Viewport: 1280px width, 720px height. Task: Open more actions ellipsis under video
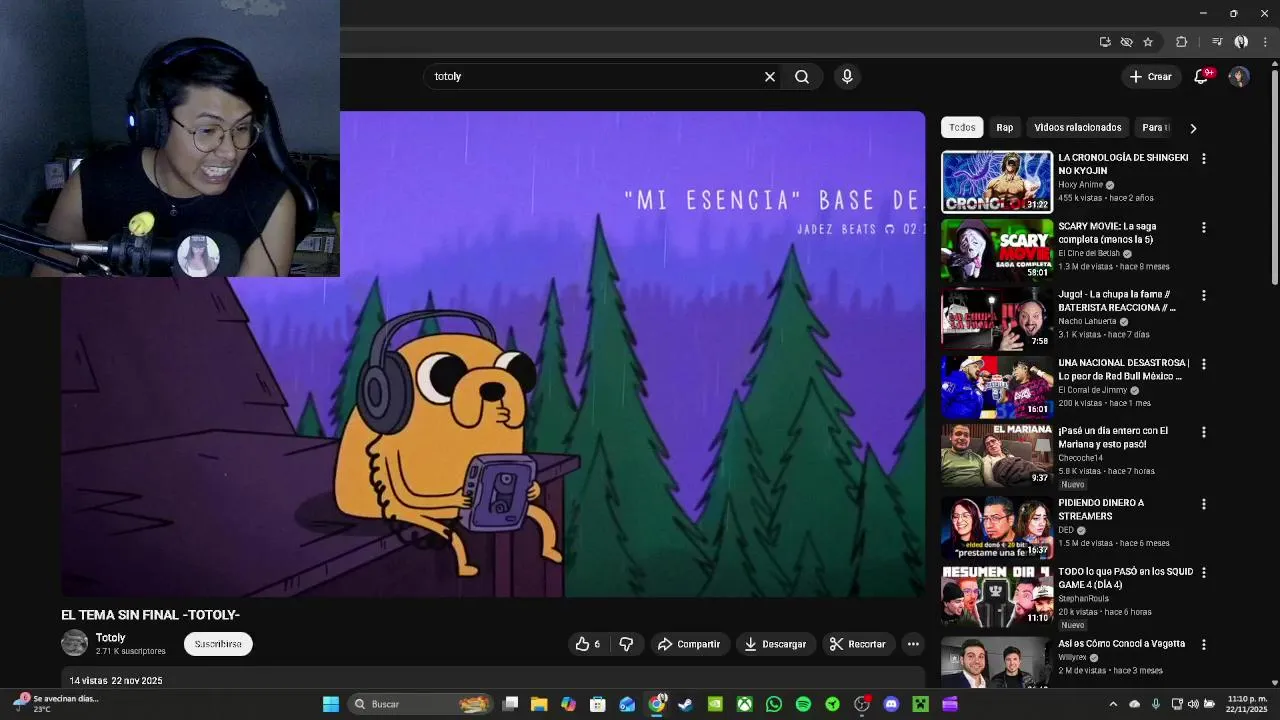pos(913,644)
